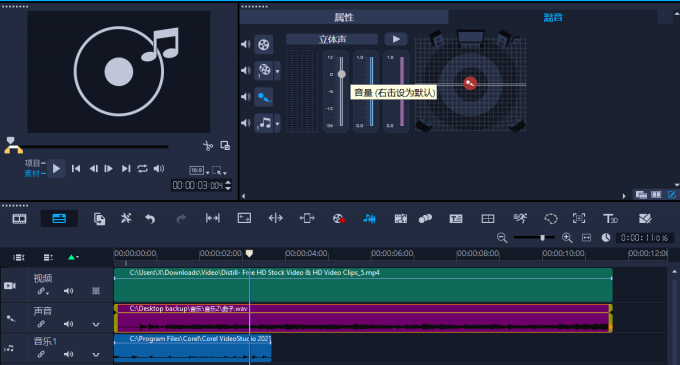Mute the music track speaker in mixer
This screenshot has height=365, width=680.
point(246,123)
